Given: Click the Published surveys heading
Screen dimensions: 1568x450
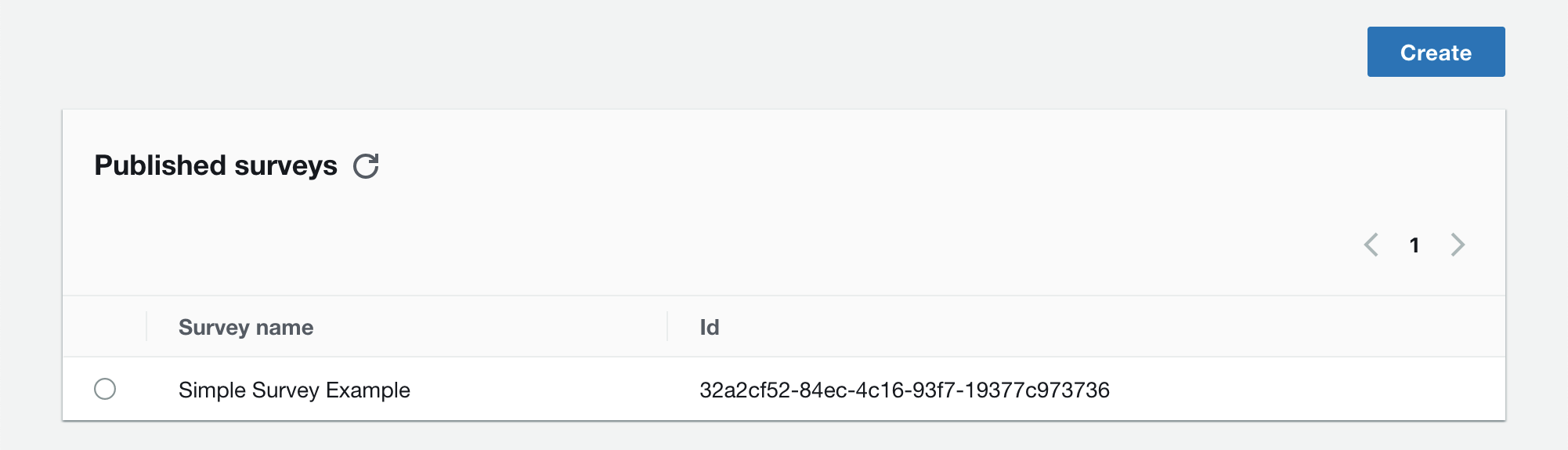Looking at the screenshot, I should pos(216,165).
